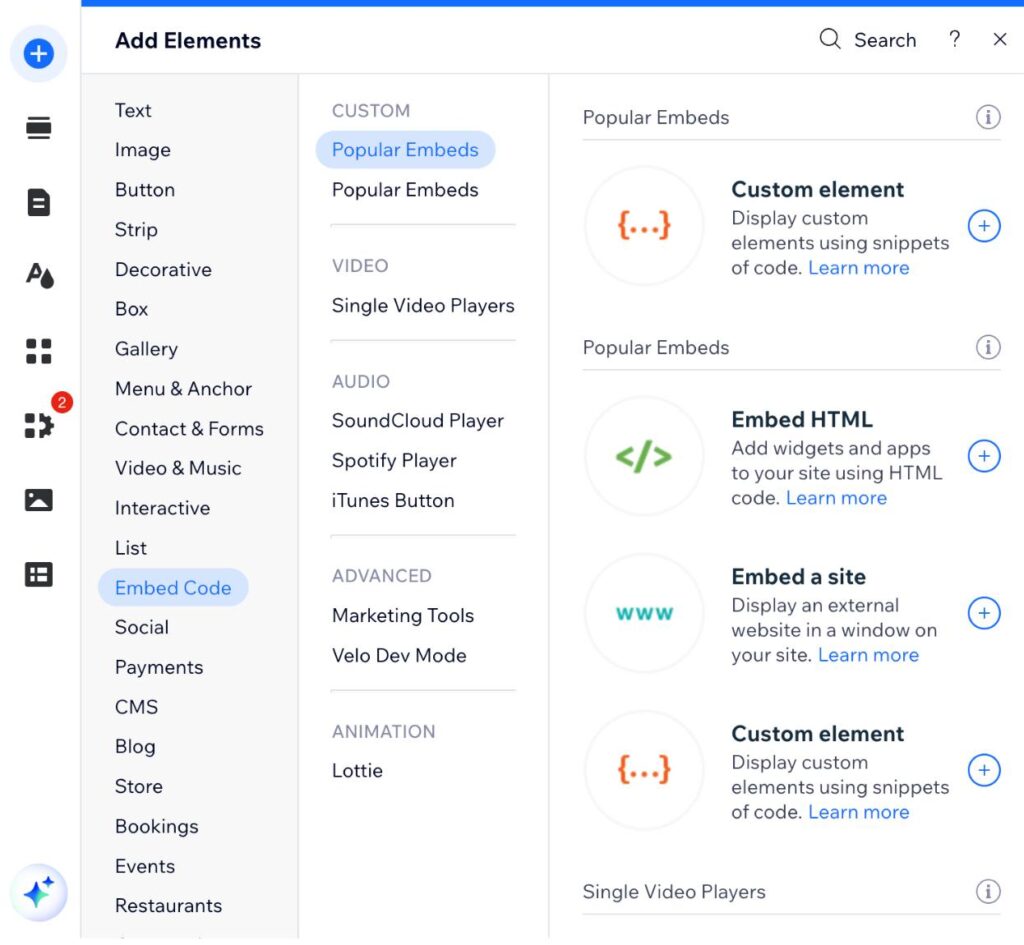Click the Custom element code snippet icon
Screen dimensions: 1024x945
coord(644,225)
